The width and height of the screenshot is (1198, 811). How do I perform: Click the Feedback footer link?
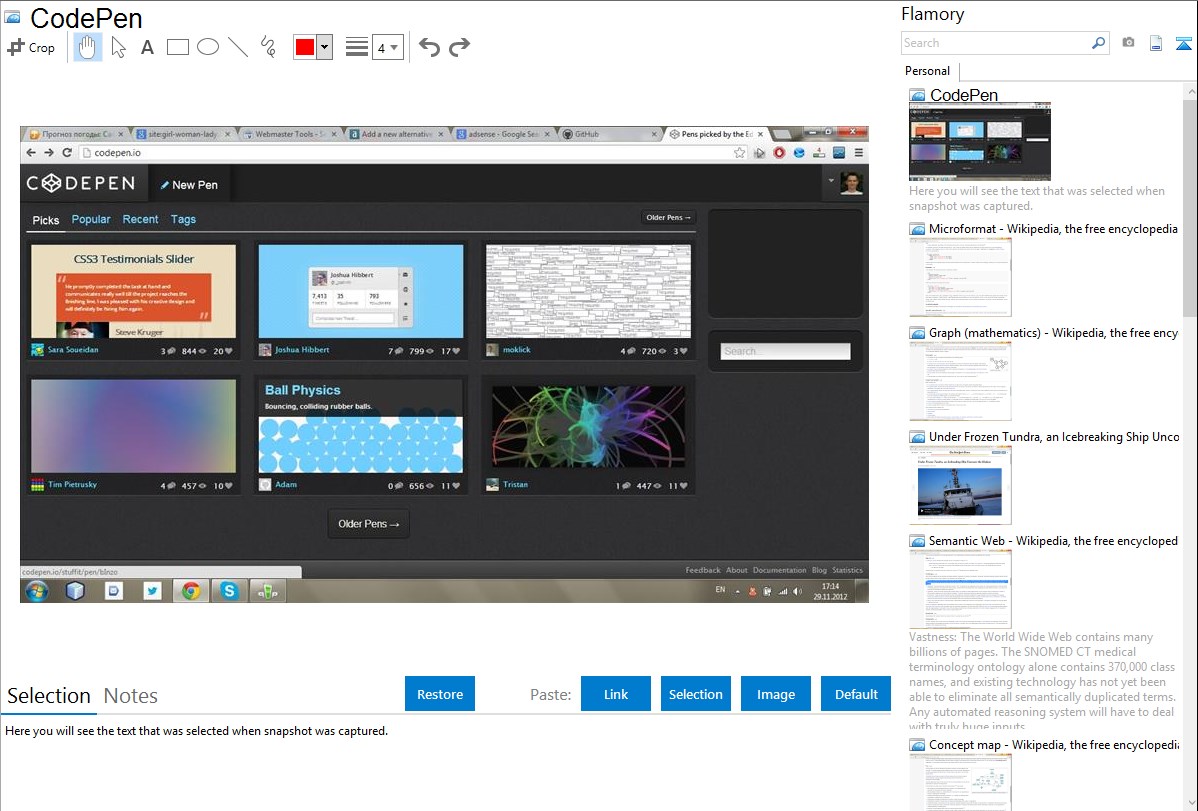pos(703,570)
